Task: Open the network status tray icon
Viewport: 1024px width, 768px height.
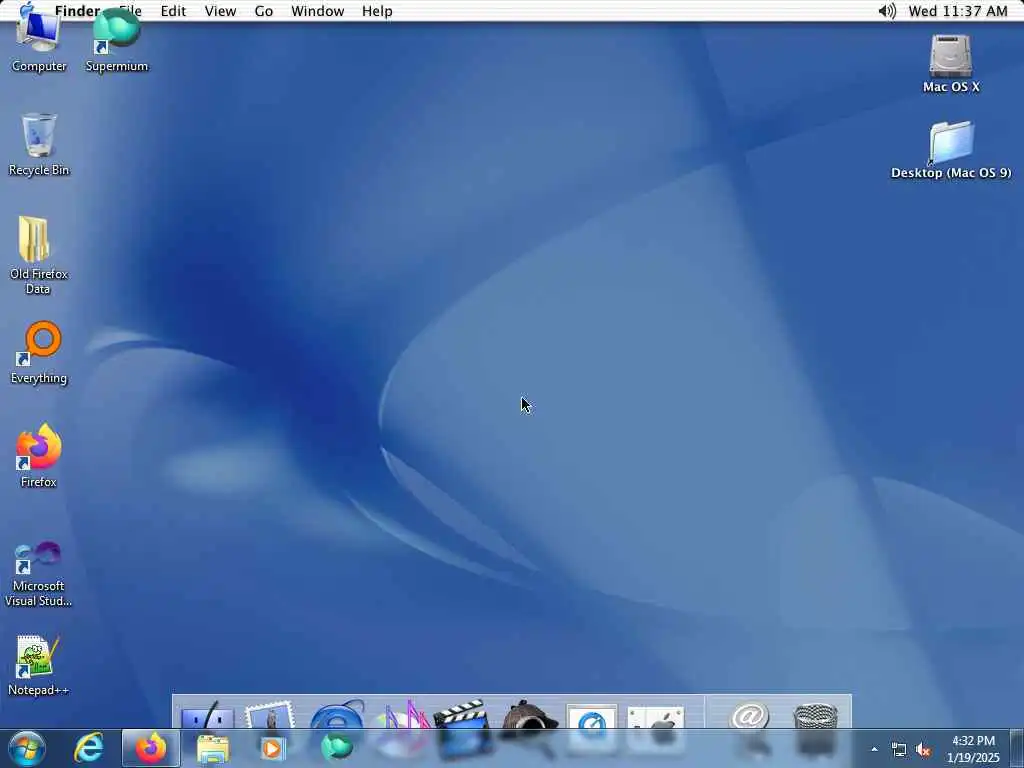Action: point(899,750)
